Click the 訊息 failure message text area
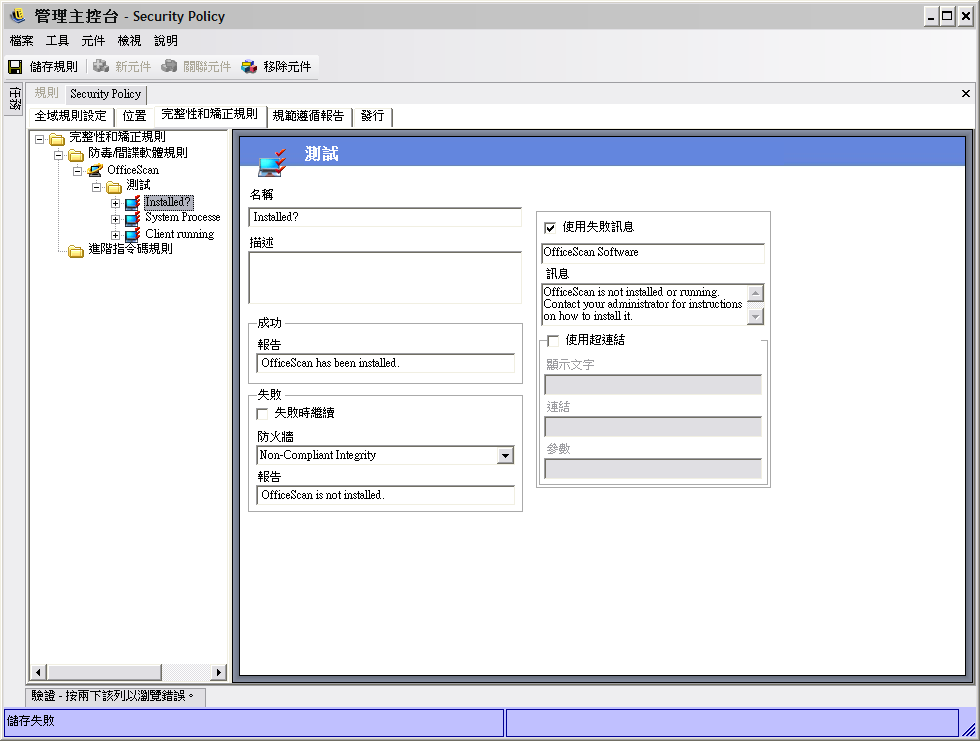Screen dimensions: 980x741 644,304
